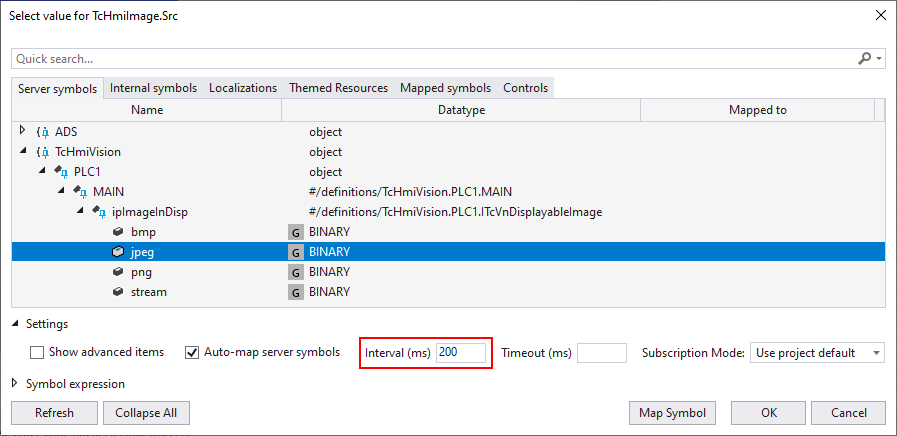This screenshot has height=436, width=897.
Task: Click the stream cube icon
Action: coord(118,291)
